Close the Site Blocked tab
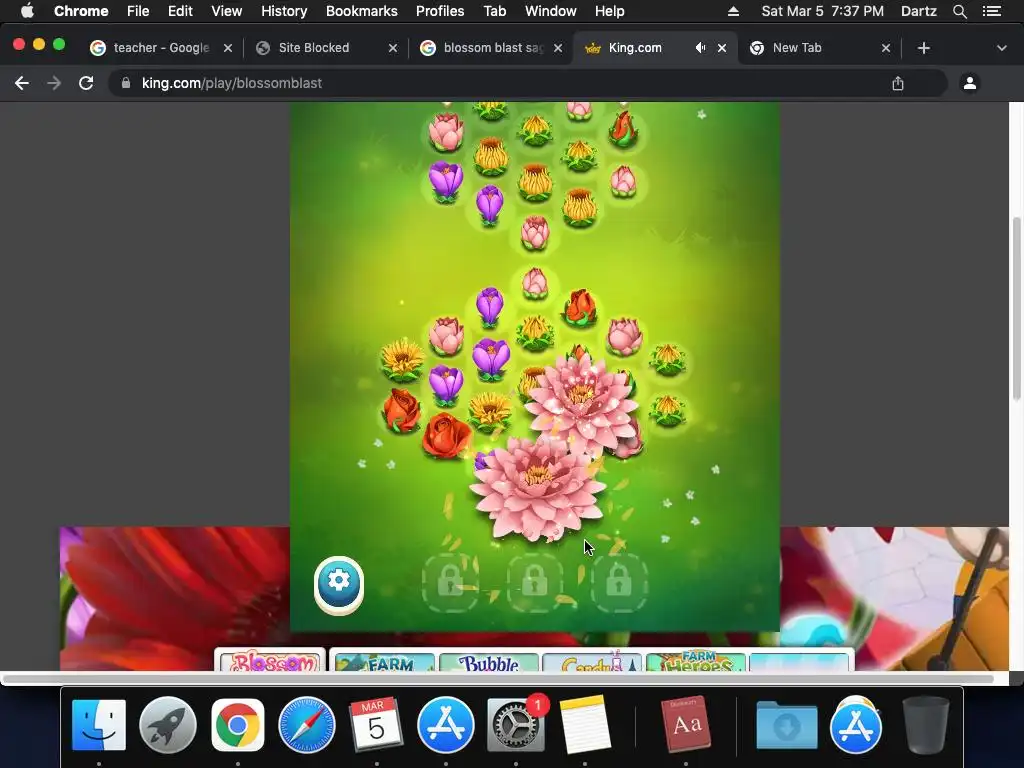This screenshot has height=768, width=1024. point(392,48)
